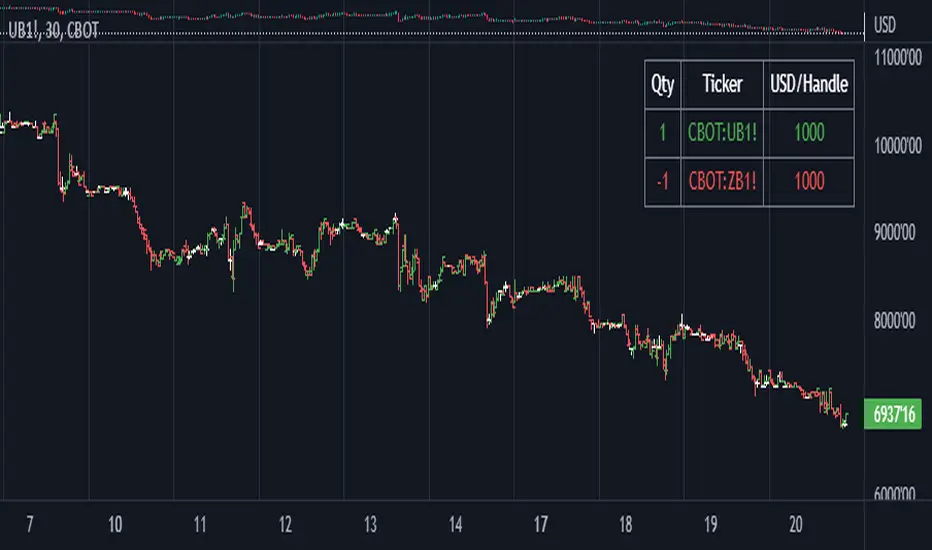Click date 17 on the time axis
932x550 pixels.
point(541,526)
